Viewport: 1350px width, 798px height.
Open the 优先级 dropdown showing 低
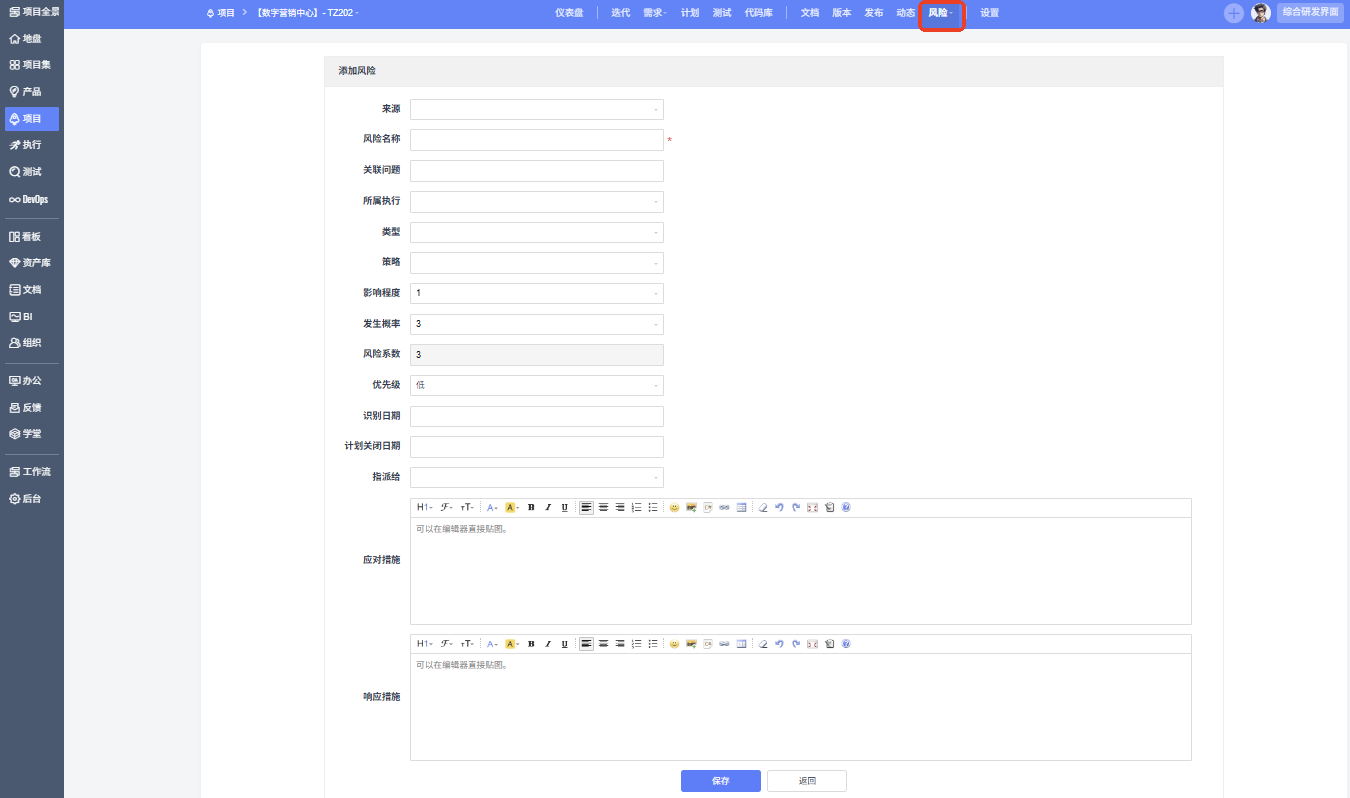pyautogui.click(x=537, y=385)
